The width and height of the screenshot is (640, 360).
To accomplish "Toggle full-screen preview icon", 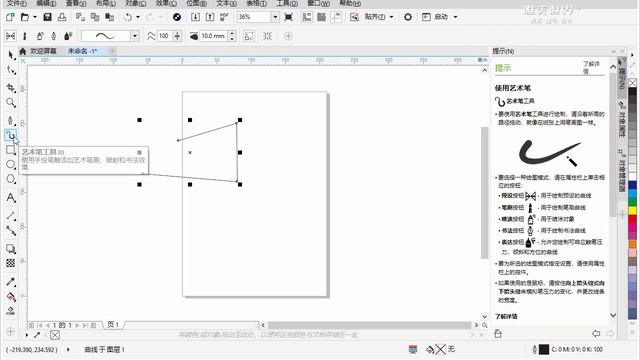I will 289,17.
